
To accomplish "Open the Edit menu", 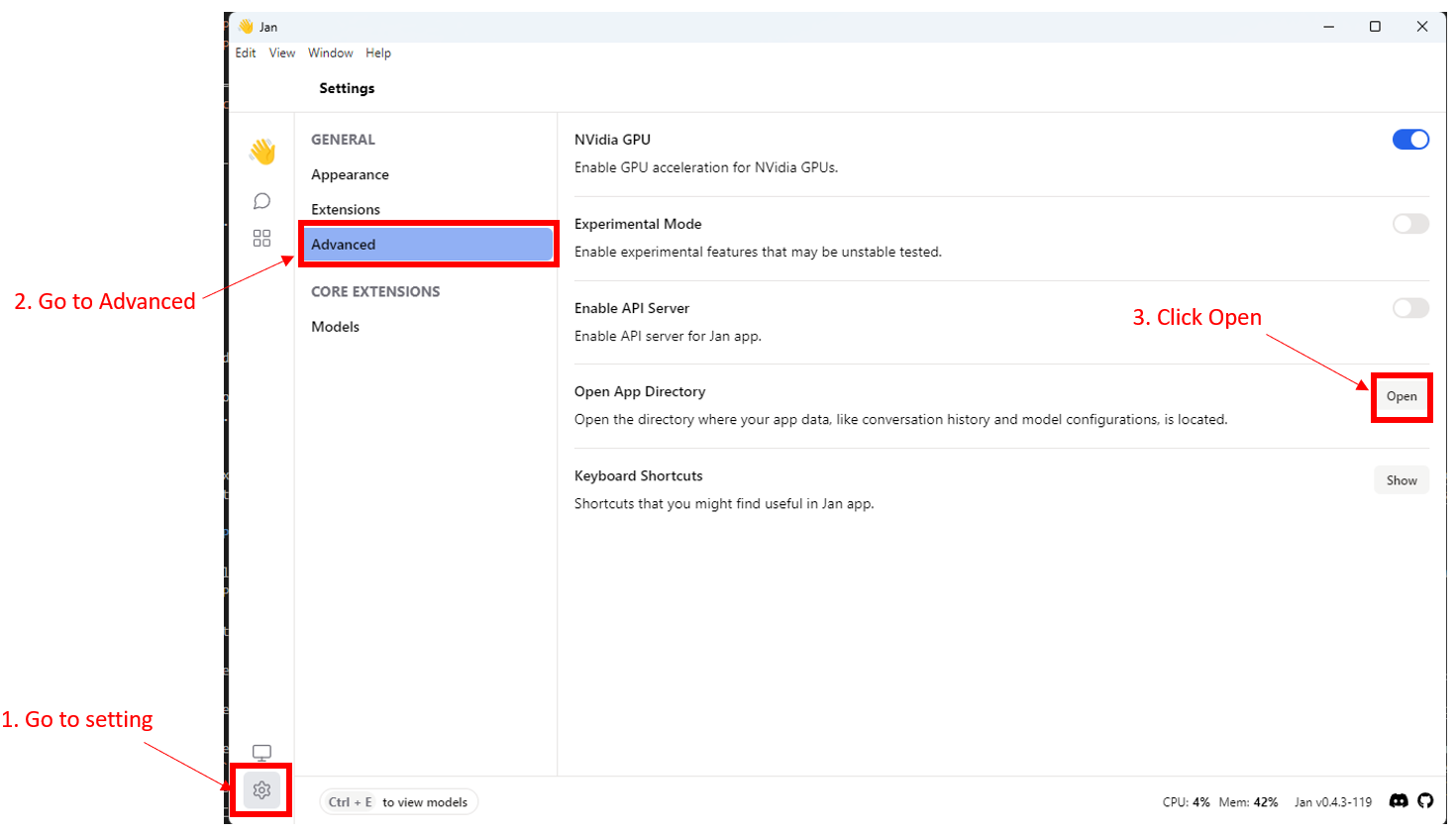I will [x=245, y=52].
